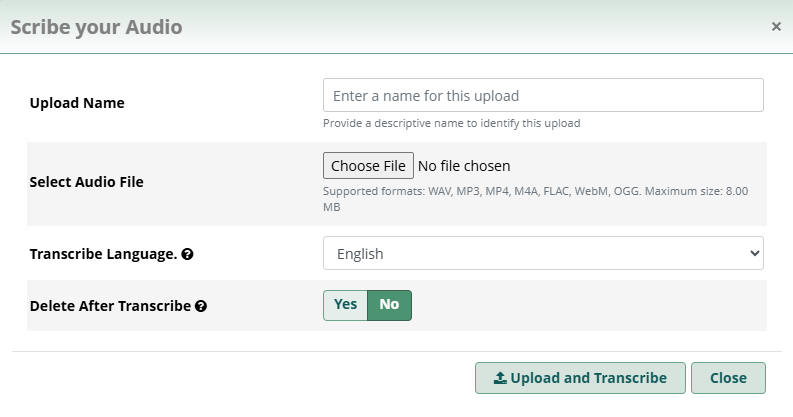Screen dimensions: 793x417
Task: Click the upload arrow icon in the Upload button
Action: [x=500, y=378]
